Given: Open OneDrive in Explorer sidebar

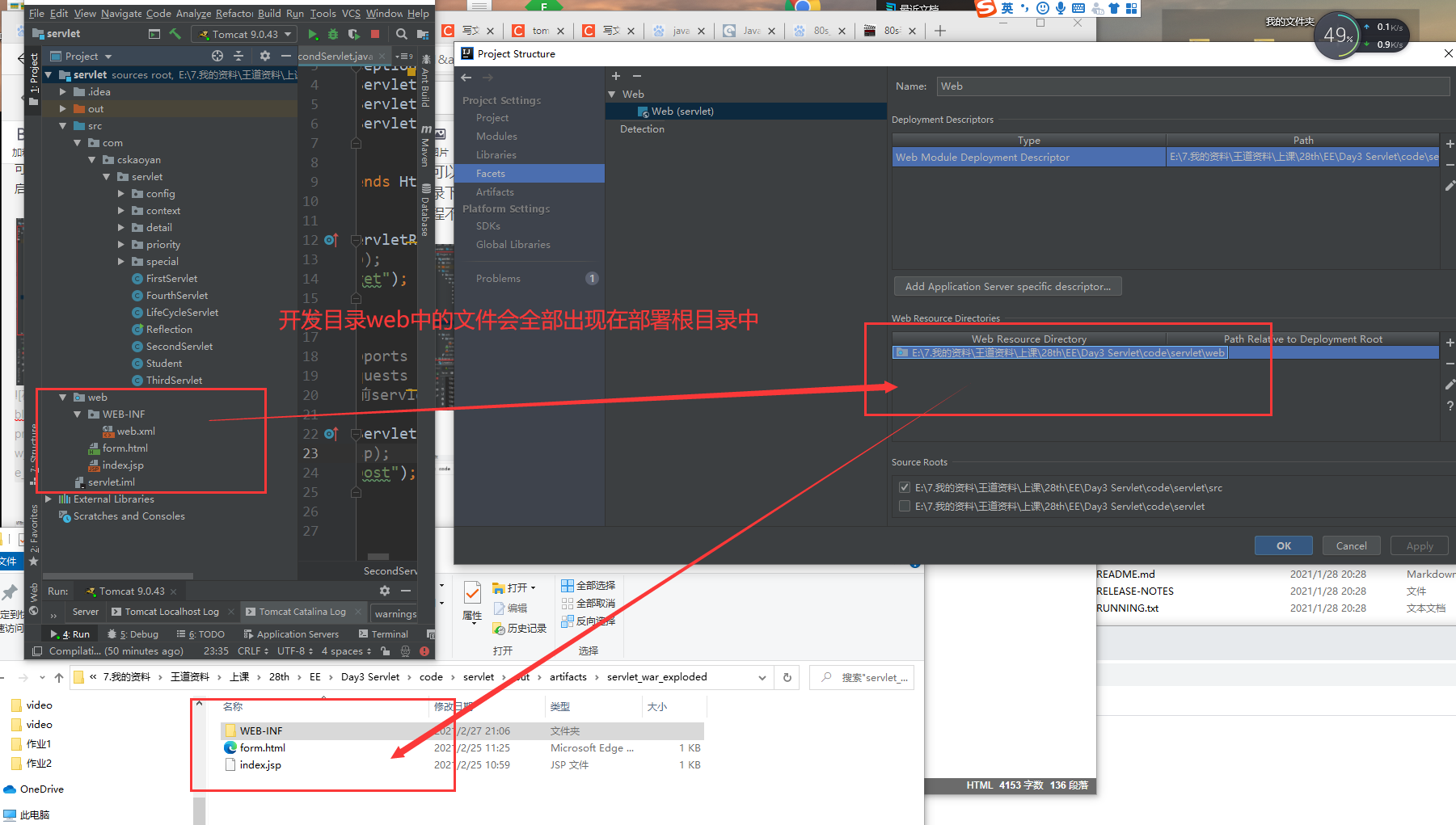Looking at the screenshot, I should tap(41, 789).
